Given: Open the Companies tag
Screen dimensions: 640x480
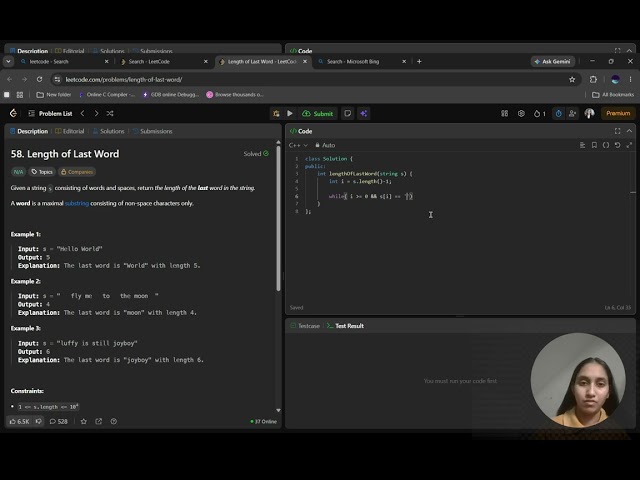Looking at the screenshot, I should [77, 172].
